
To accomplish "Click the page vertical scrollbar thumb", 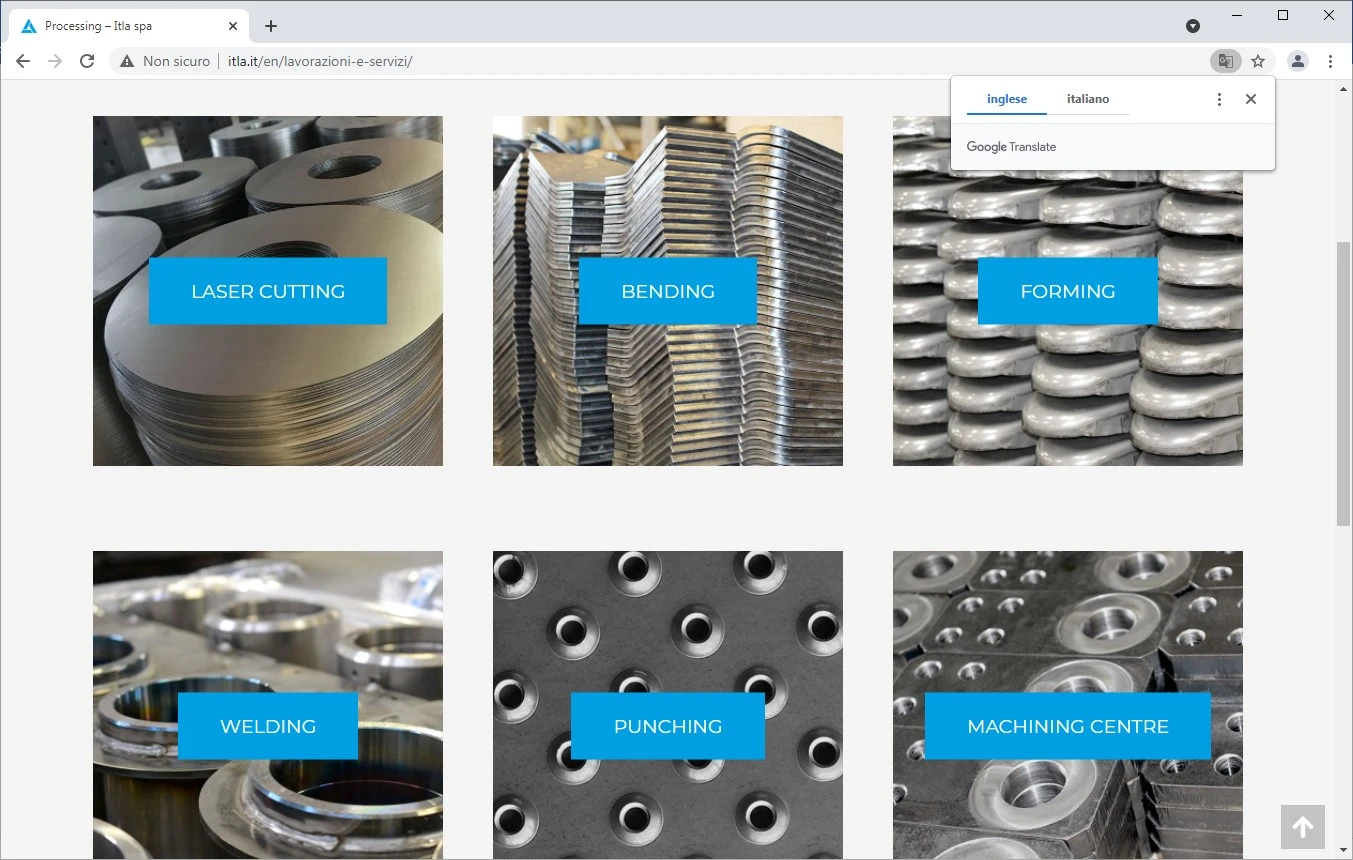I will pos(1344,384).
